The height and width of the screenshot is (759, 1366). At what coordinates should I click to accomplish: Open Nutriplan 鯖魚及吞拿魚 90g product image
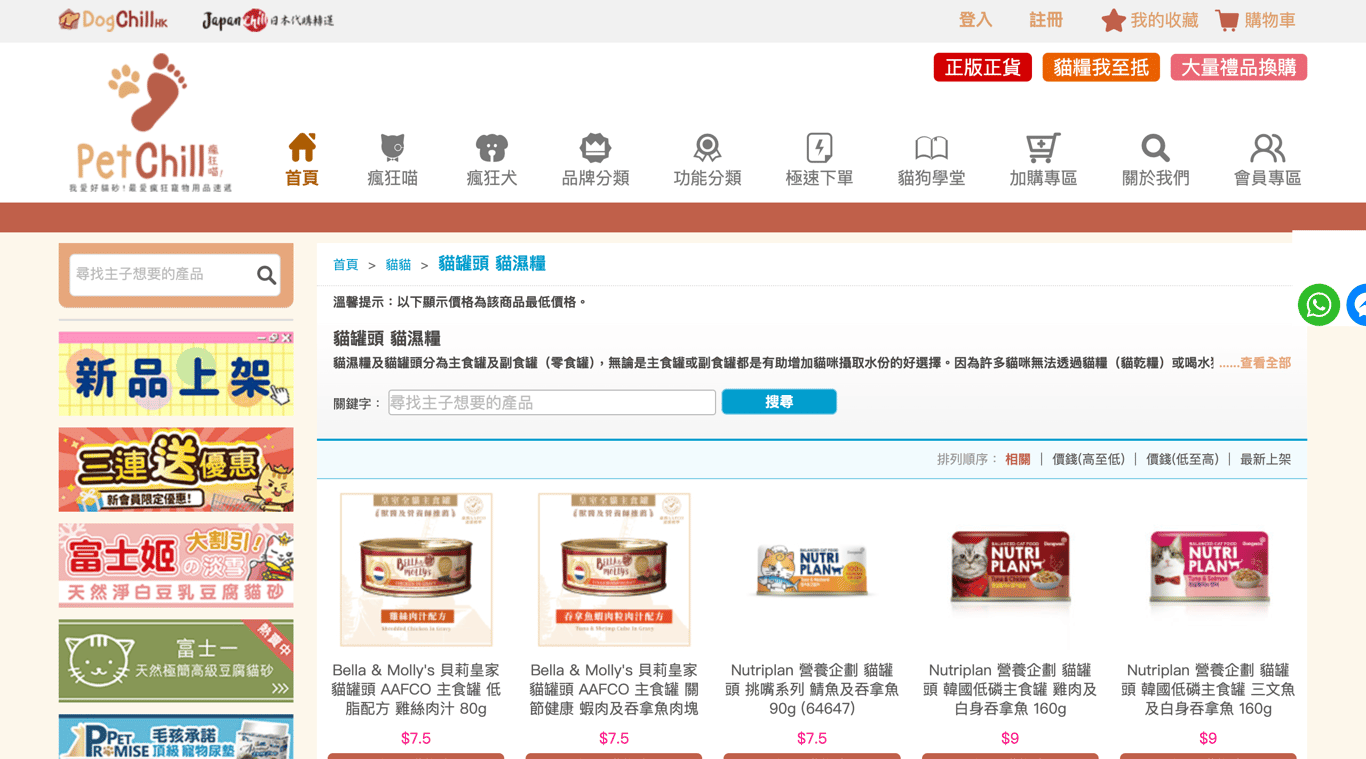click(x=812, y=569)
